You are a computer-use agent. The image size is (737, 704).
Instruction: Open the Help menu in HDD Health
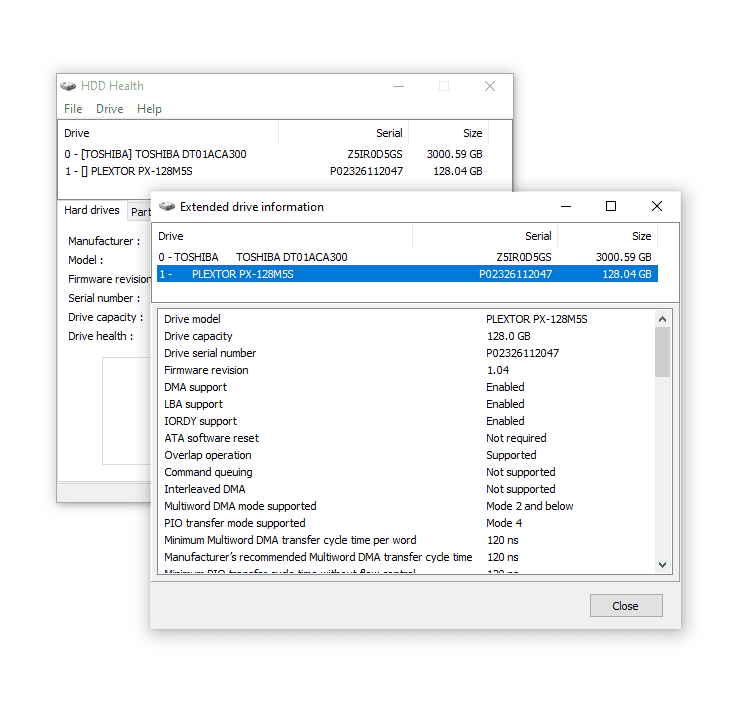coord(149,109)
